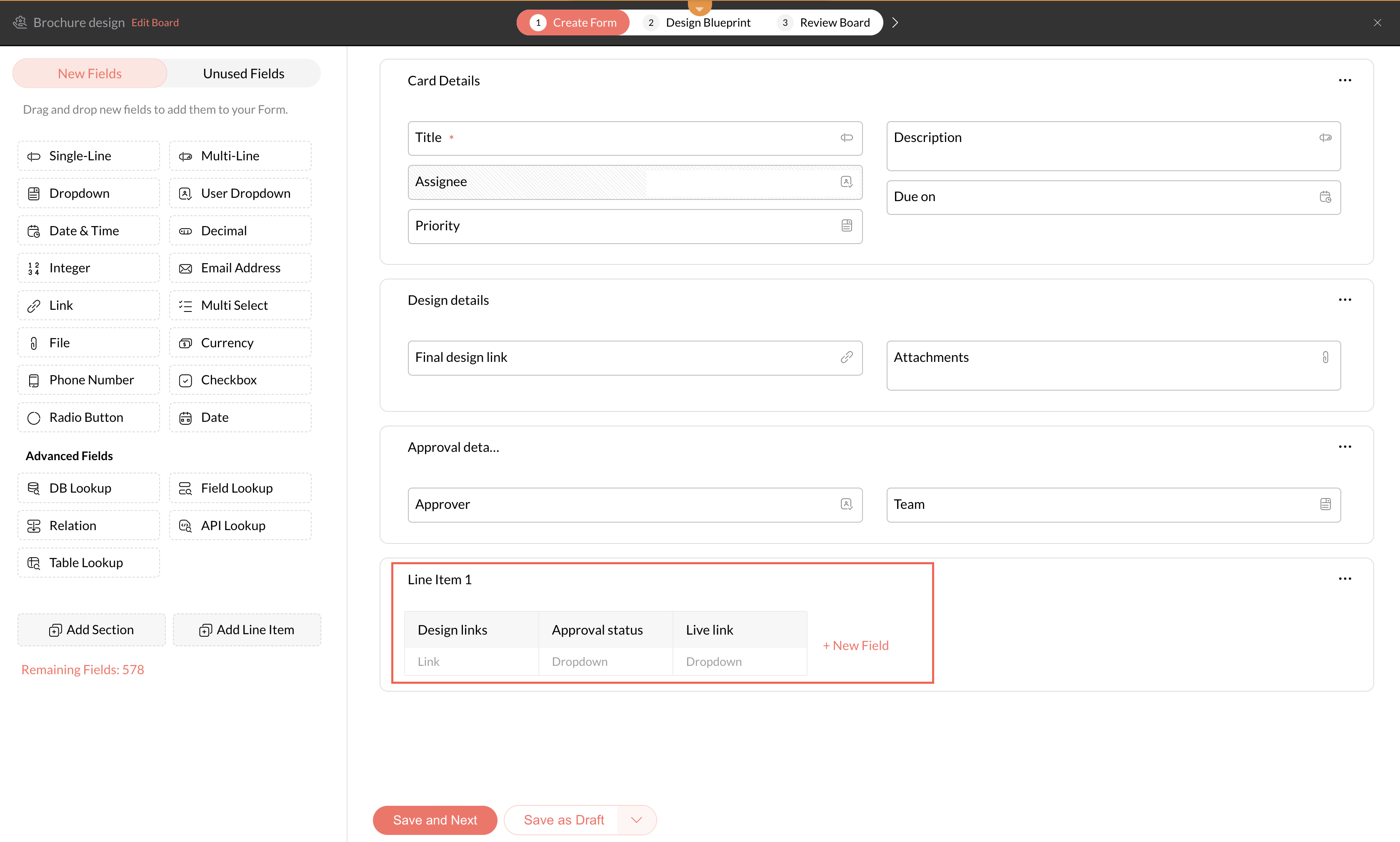Screen dimensions: 1400x842
Task: Switch to the Unused Fields tab
Action: pyautogui.click(x=244, y=74)
